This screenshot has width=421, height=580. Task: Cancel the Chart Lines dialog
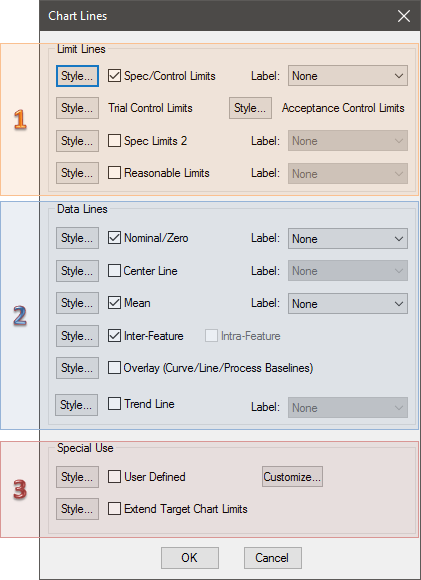273,558
